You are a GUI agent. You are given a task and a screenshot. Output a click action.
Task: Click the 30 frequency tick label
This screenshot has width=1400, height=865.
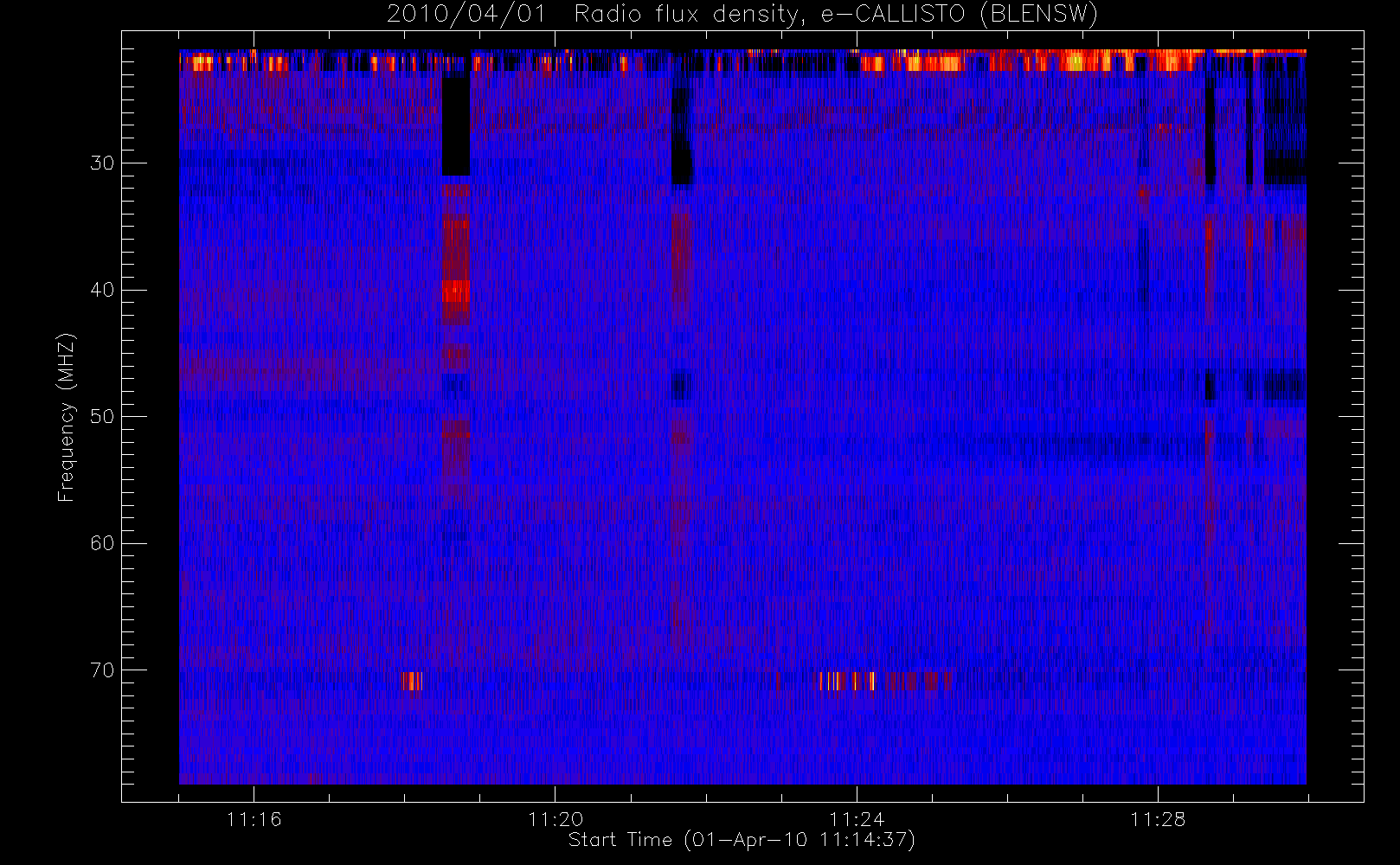[x=102, y=163]
